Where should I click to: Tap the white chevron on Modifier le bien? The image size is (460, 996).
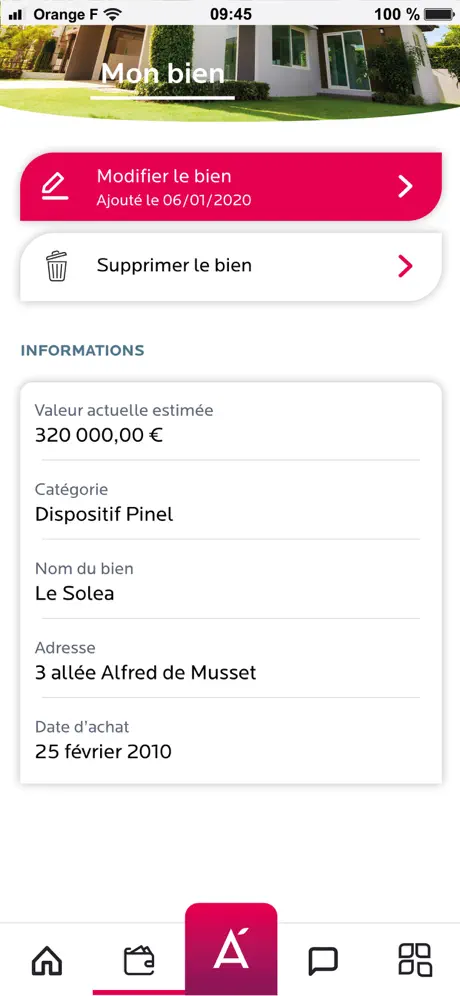tap(405, 187)
